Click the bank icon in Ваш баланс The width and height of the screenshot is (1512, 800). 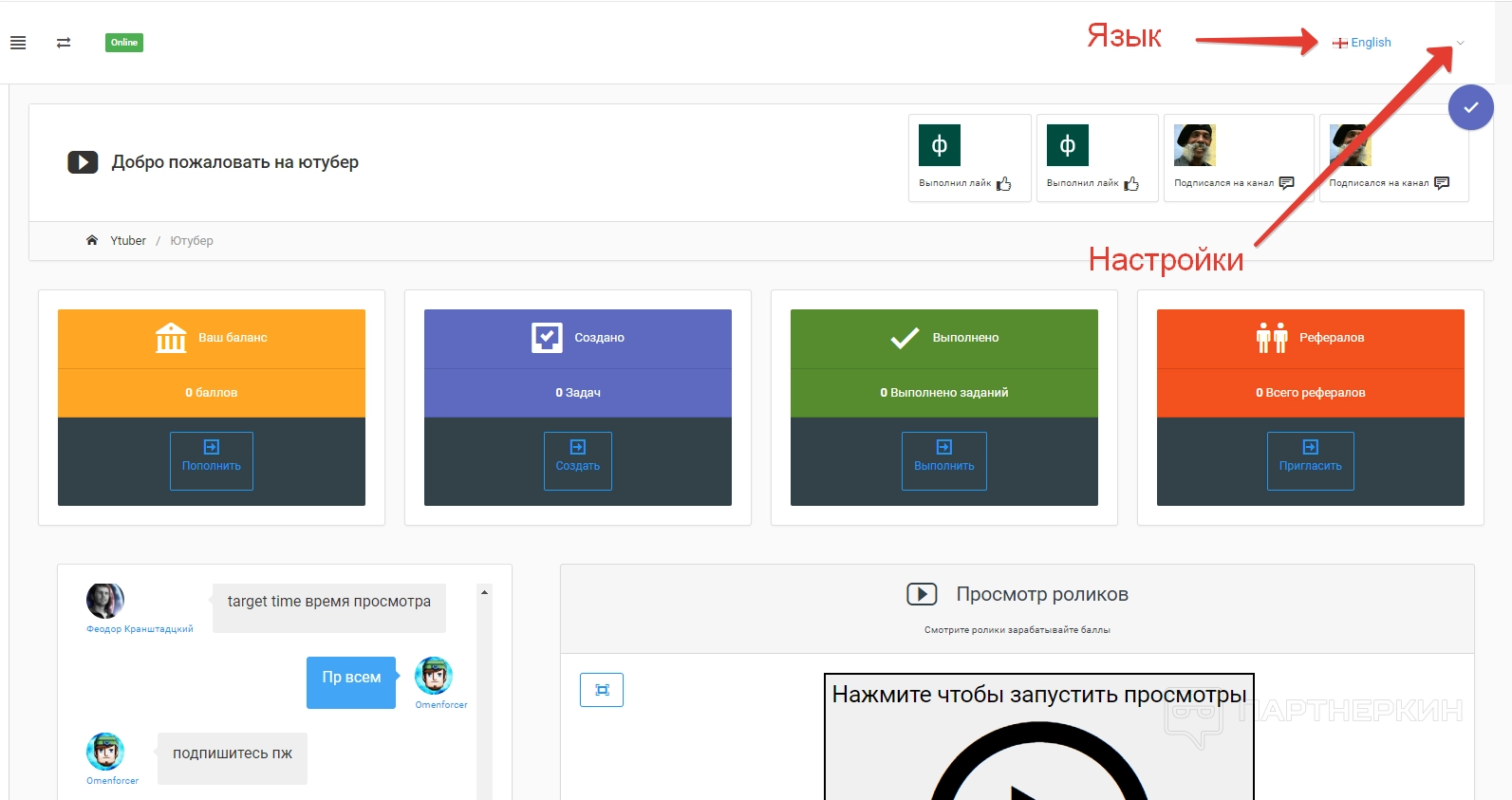(171, 338)
